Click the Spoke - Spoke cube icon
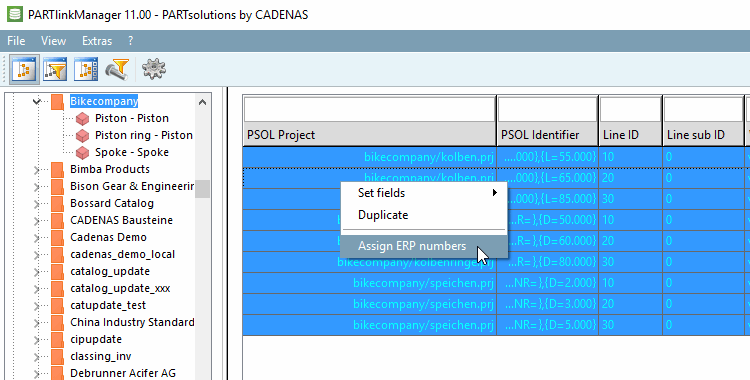This screenshot has width=750, height=380. [x=82, y=152]
